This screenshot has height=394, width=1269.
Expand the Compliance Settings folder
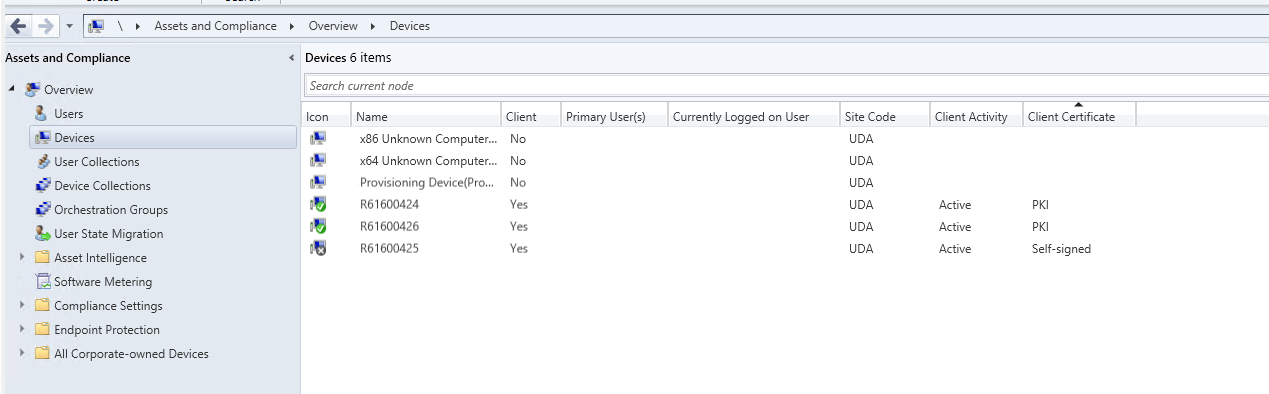22,306
